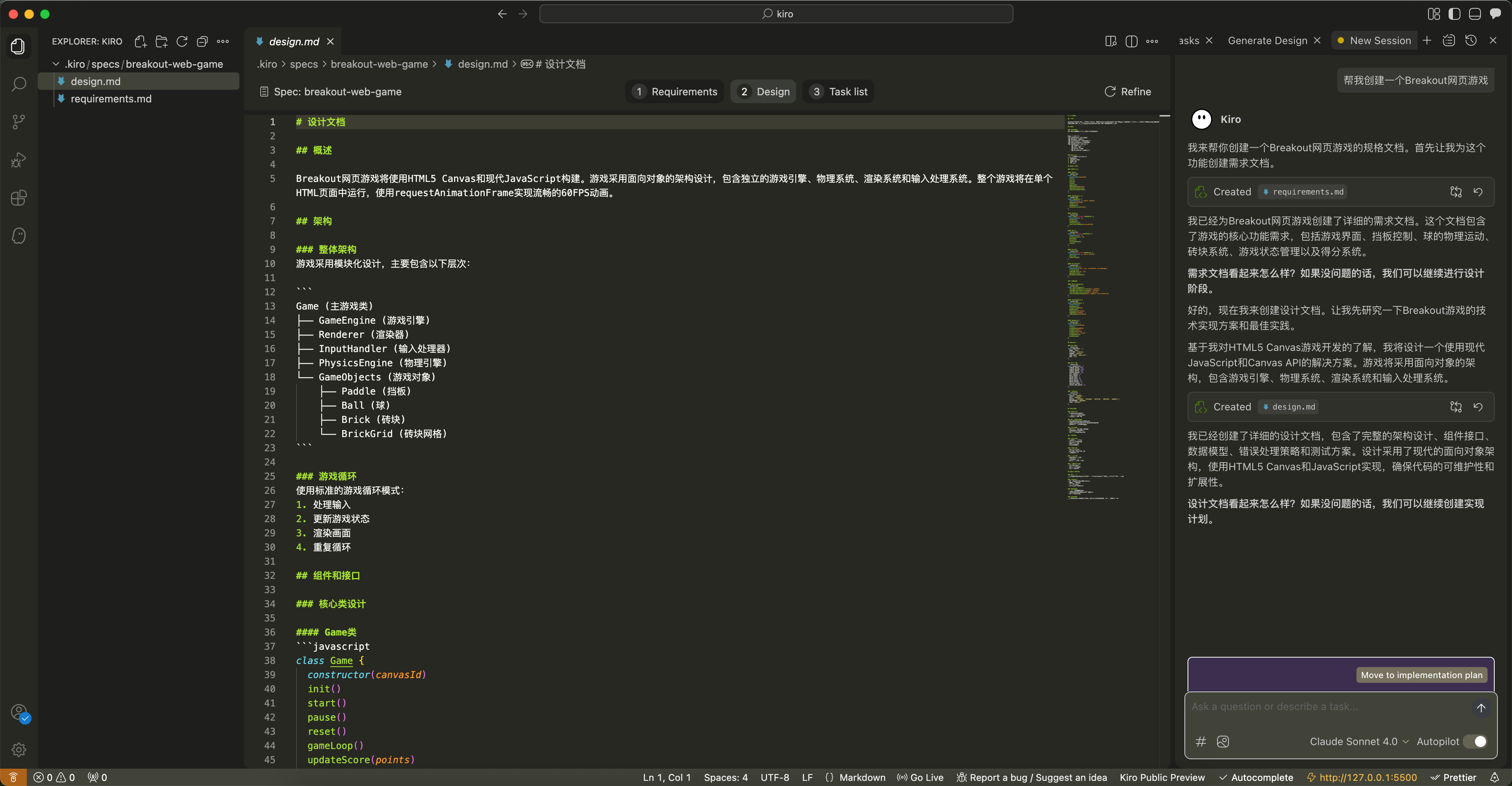
Task: Open the Manage settings gear
Action: (19, 750)
